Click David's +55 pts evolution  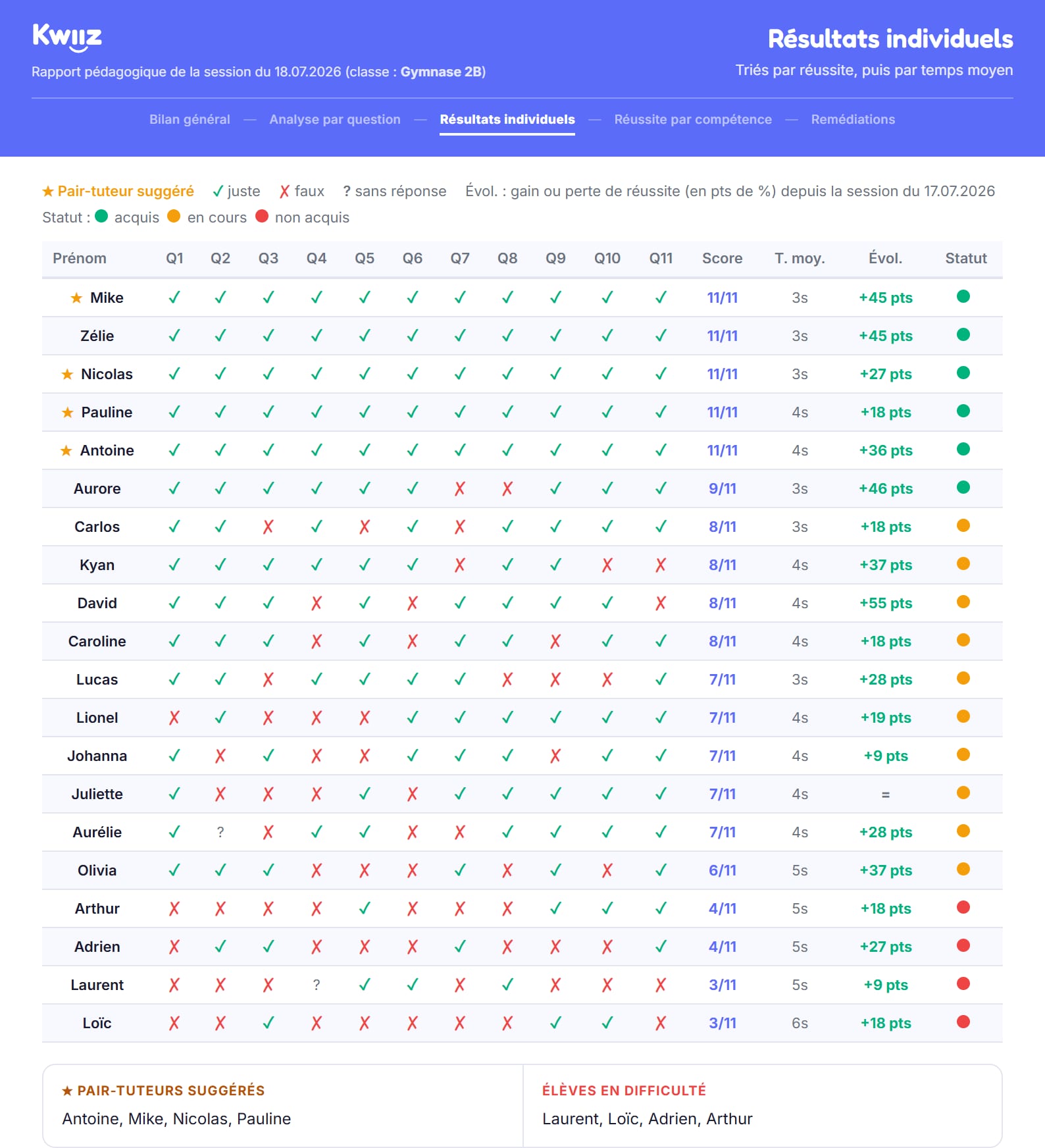click(x=886, y=603)
